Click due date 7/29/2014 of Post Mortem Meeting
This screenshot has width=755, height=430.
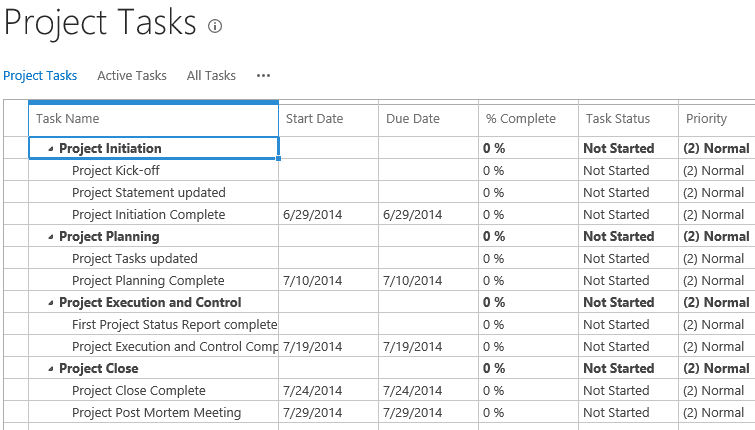(x=429, y=413)
